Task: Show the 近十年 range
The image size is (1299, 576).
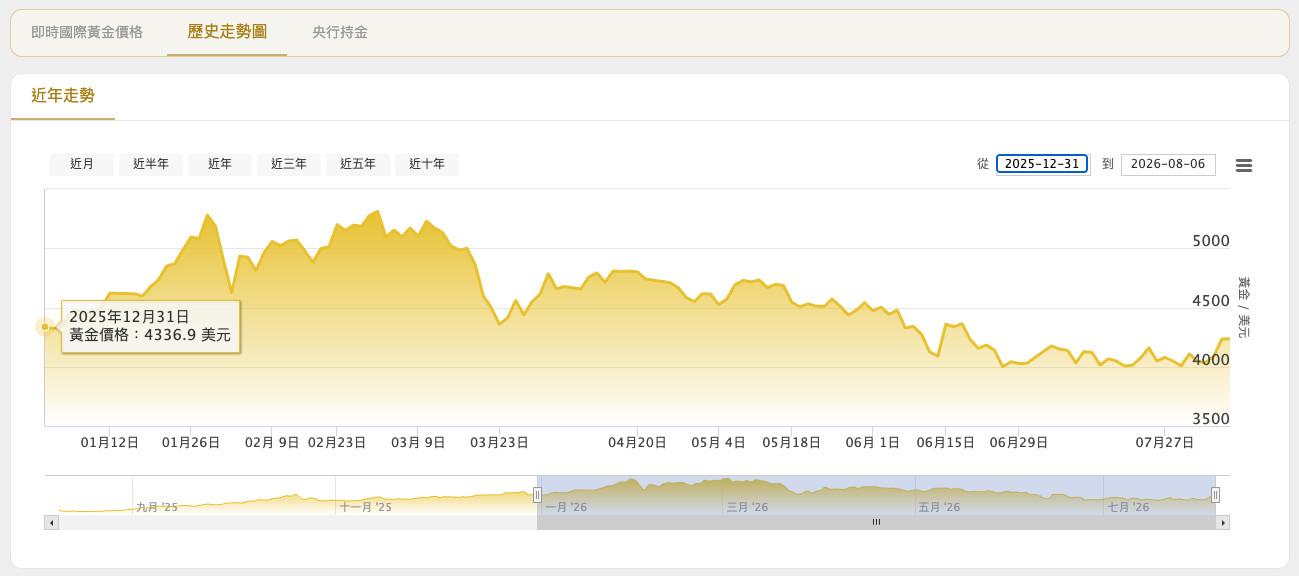Action: tap(427, 164)
